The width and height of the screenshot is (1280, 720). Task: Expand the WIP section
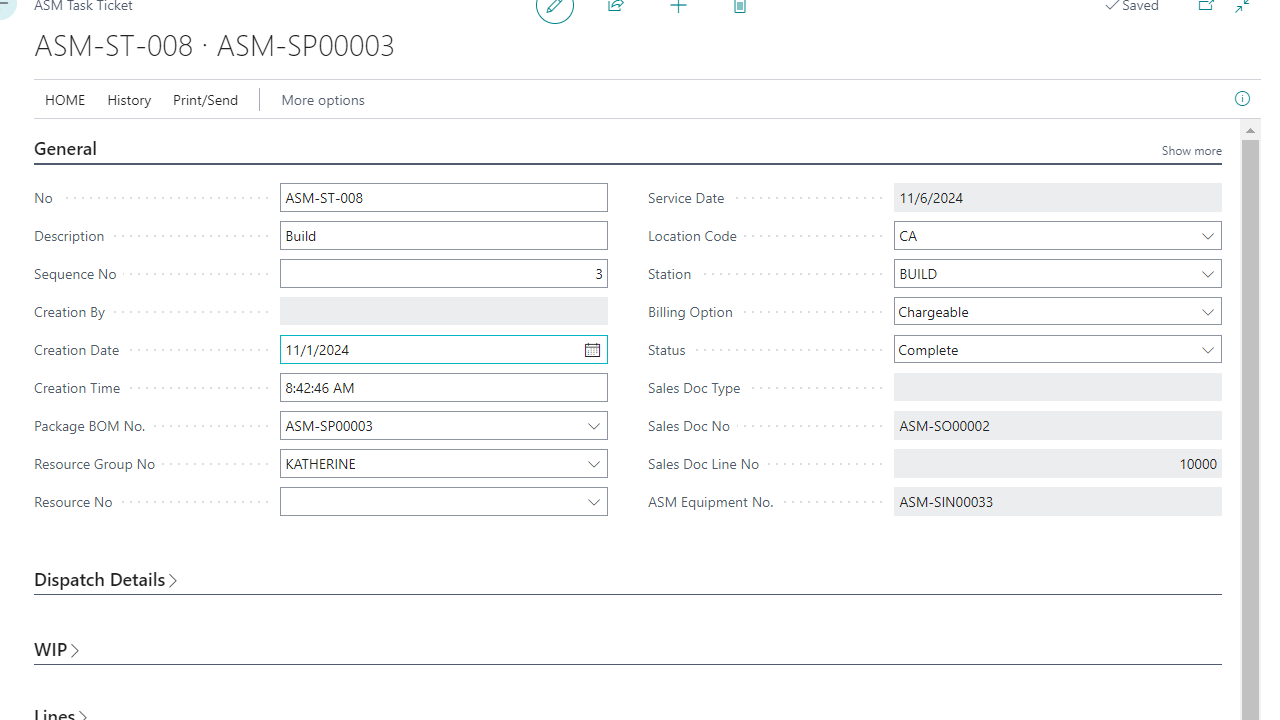click(56, 650)
